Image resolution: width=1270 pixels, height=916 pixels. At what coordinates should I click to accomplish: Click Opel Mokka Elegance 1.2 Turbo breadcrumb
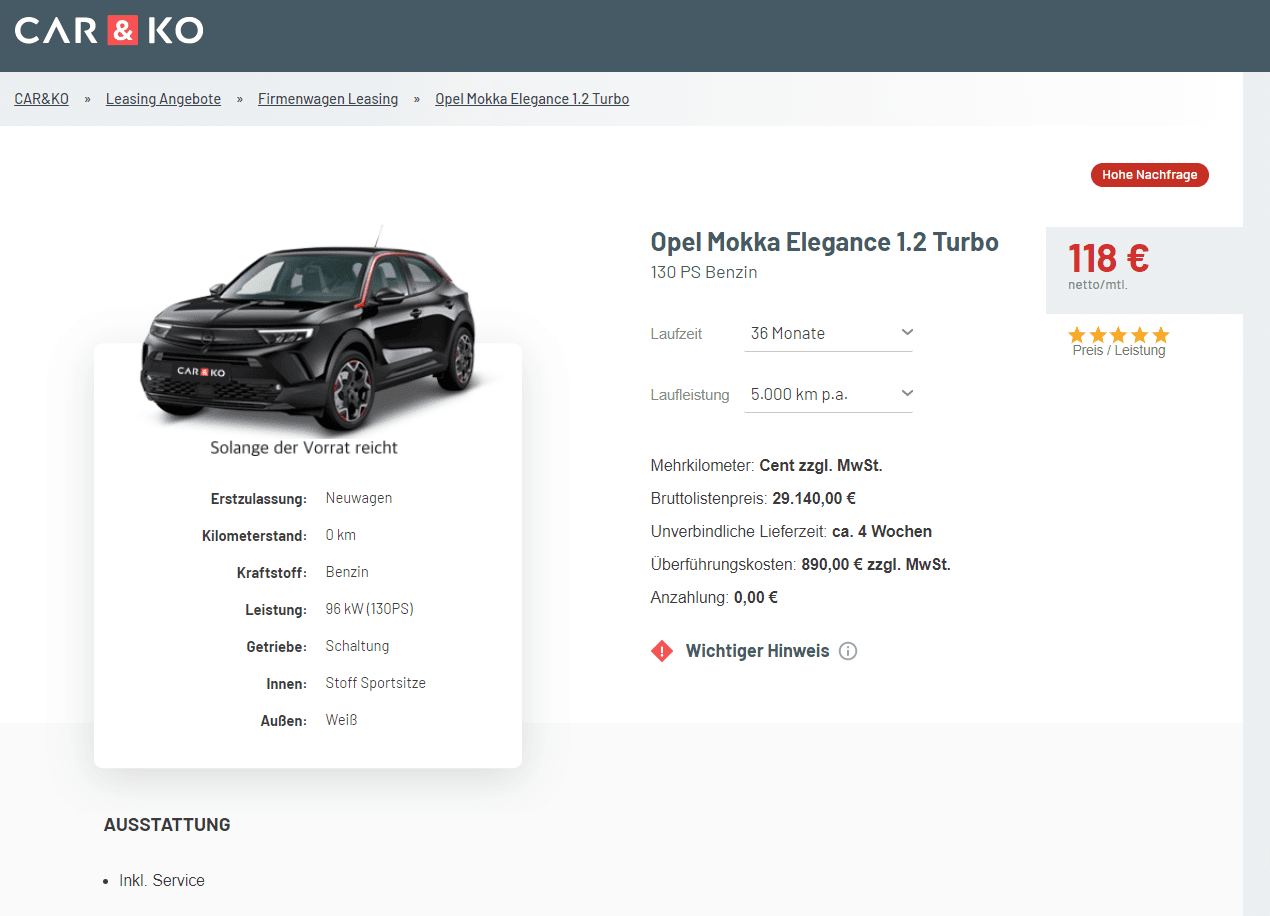coord(532,99)
